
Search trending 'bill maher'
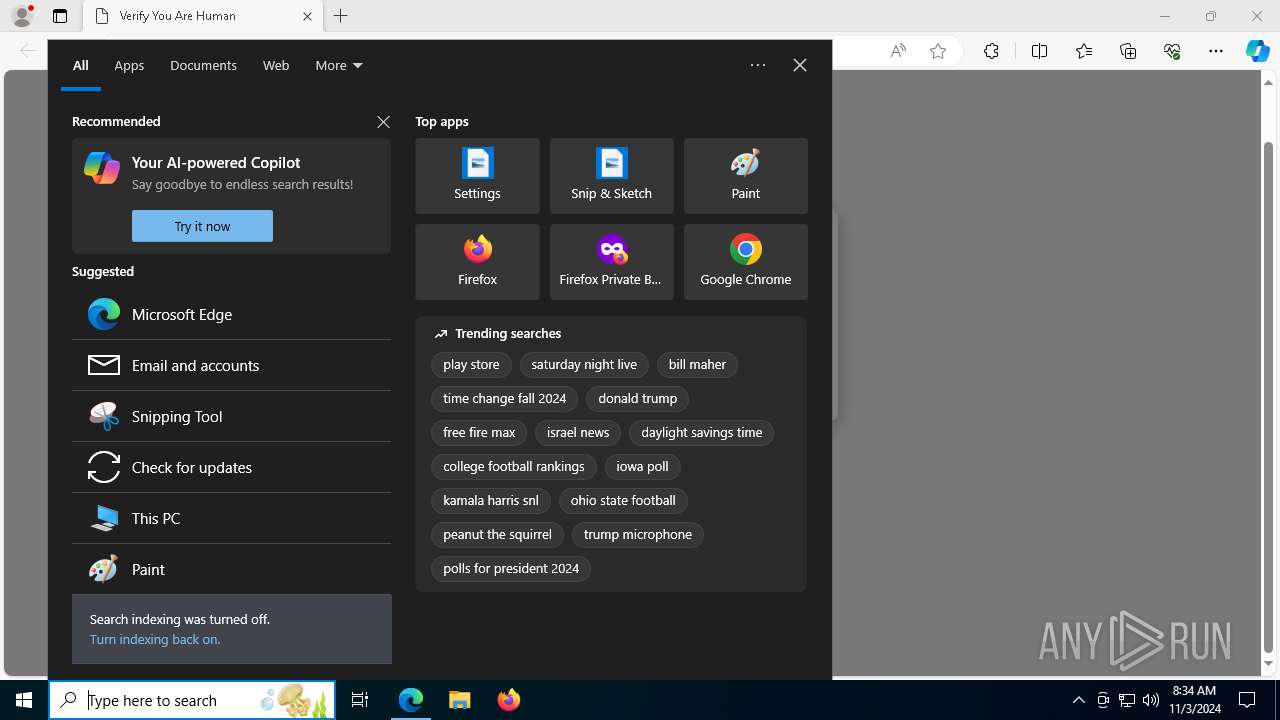click(x=697, y=365)
